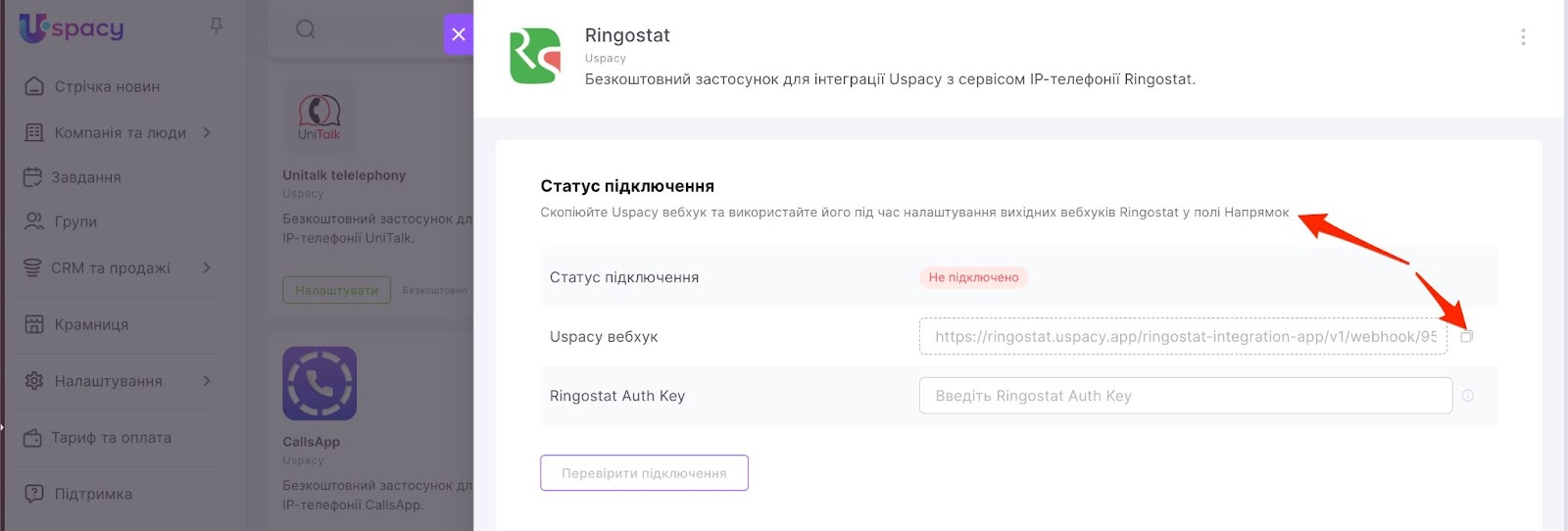Click the wallet icon beside Тариф та оплата
This screenshot has height=531, width=1568.
pos(32,438)
